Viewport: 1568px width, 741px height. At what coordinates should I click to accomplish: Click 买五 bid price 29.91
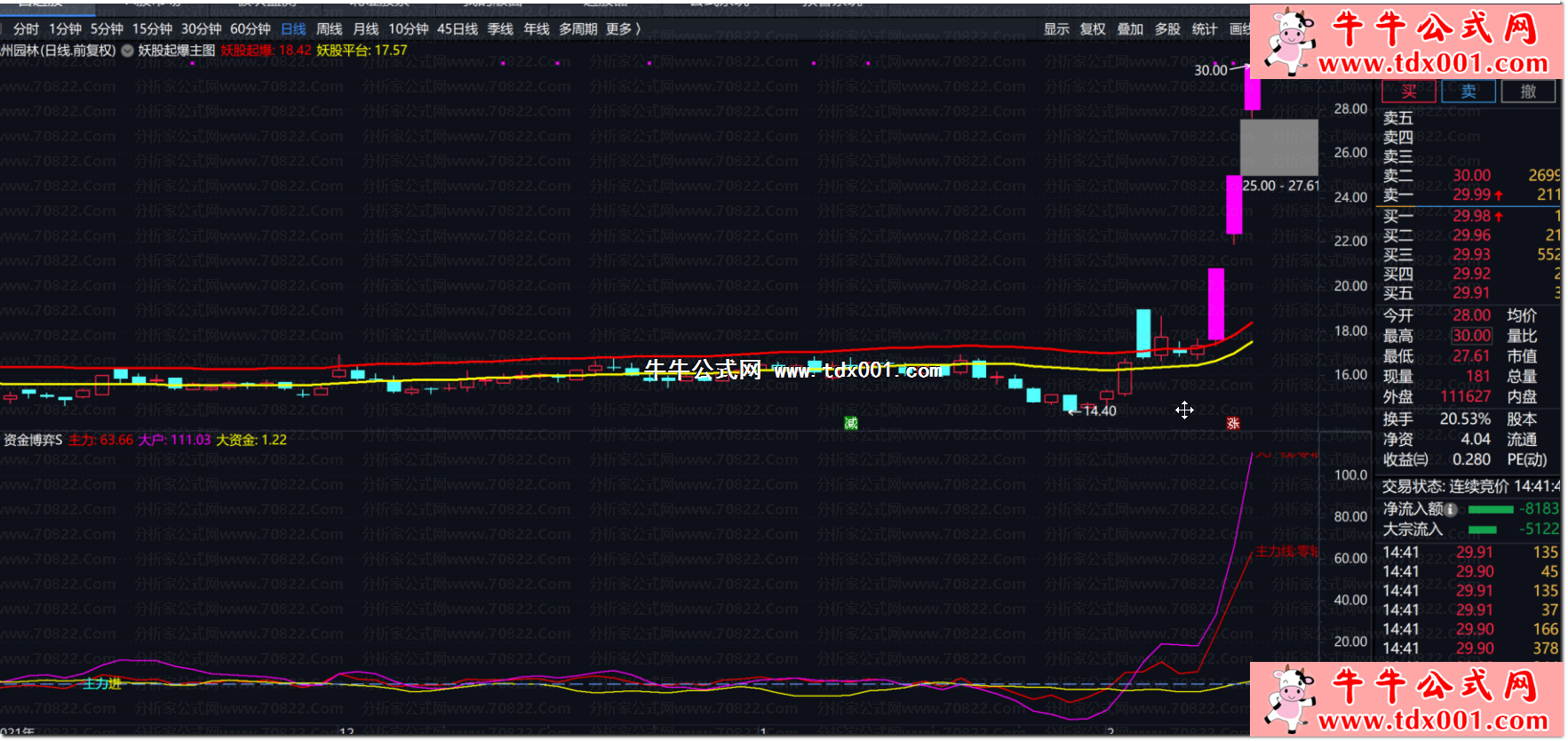[1471, 292]
